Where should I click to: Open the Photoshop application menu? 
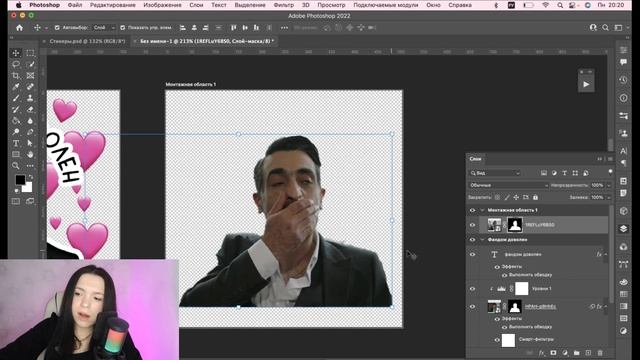click(x=44, y=5)
